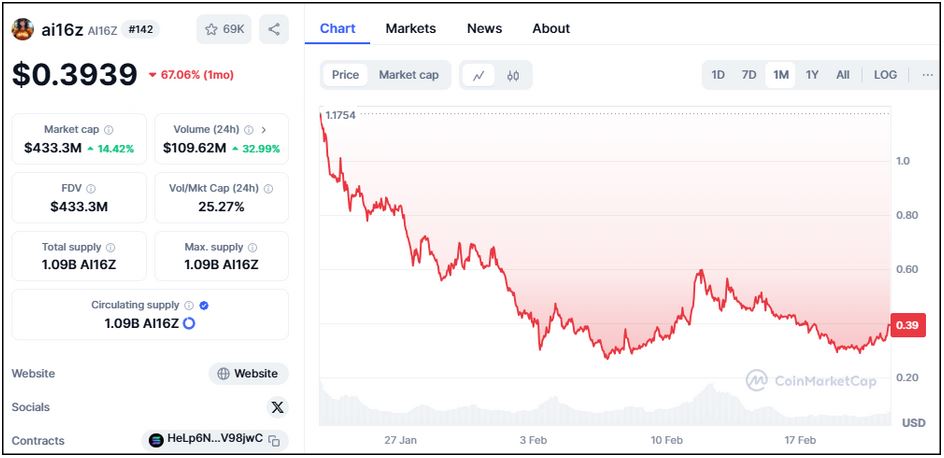Image resolution: width=944 pixels, height=458 pixels.
Task: Click the FDV info icon
Action: (x=91, y=188)
